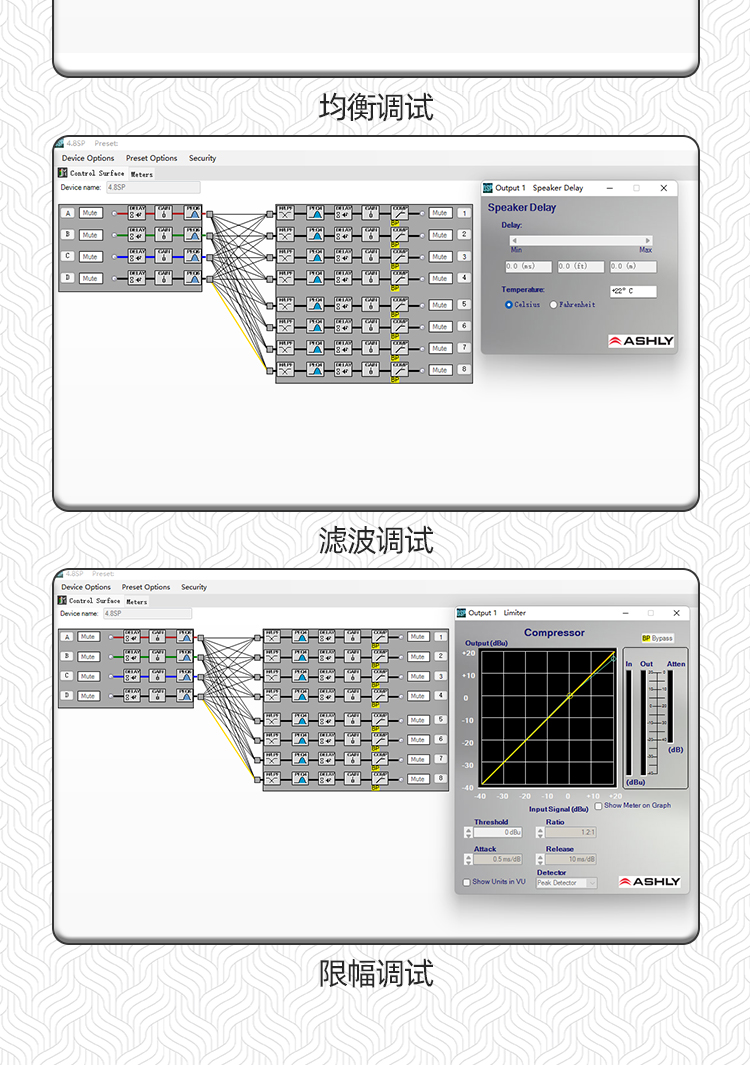The width and height of the screenshot is (750, 1065).
Task: Click the Threshold 0 dBu field
Action: pos(498,833)
